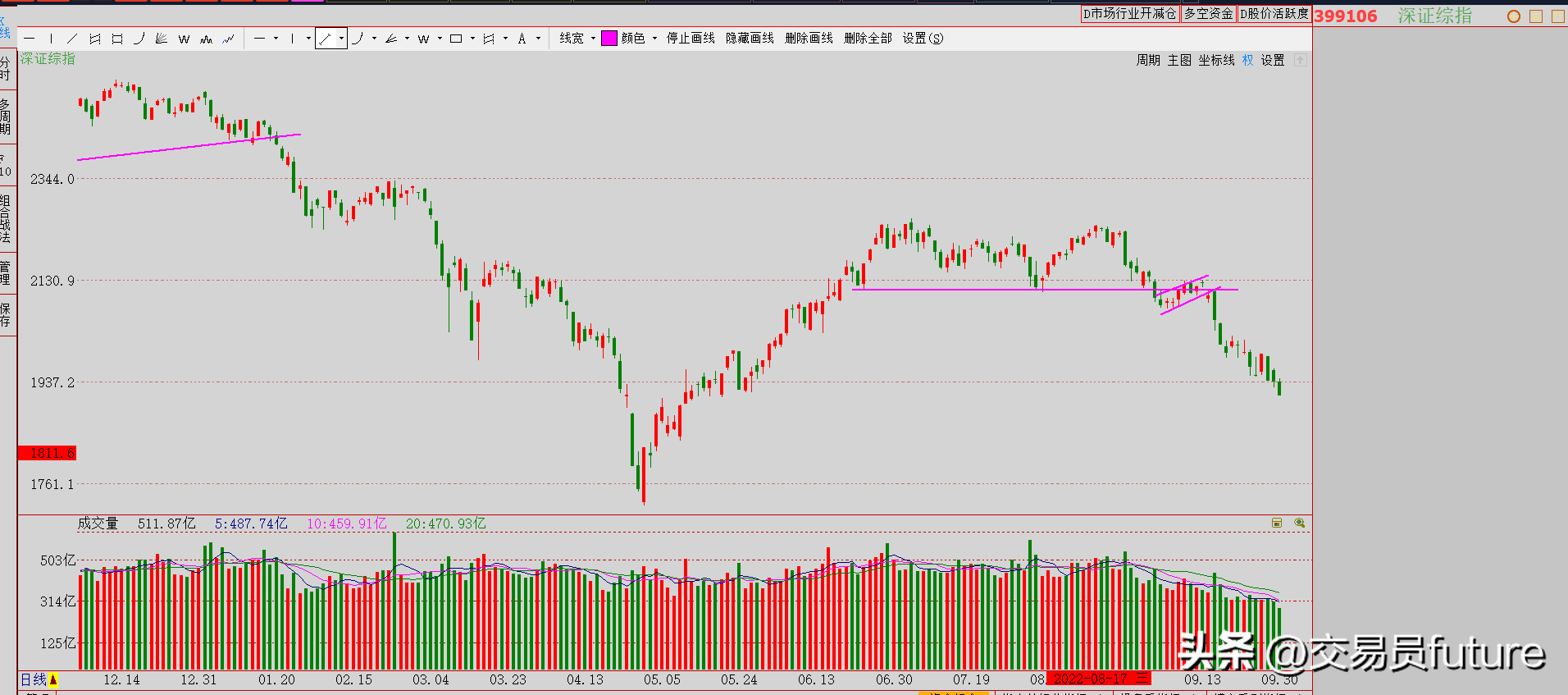Expand the 颜色 color dropdown arrow
The height and width of the screenshot is (695, 1568).
click(654, 39)
